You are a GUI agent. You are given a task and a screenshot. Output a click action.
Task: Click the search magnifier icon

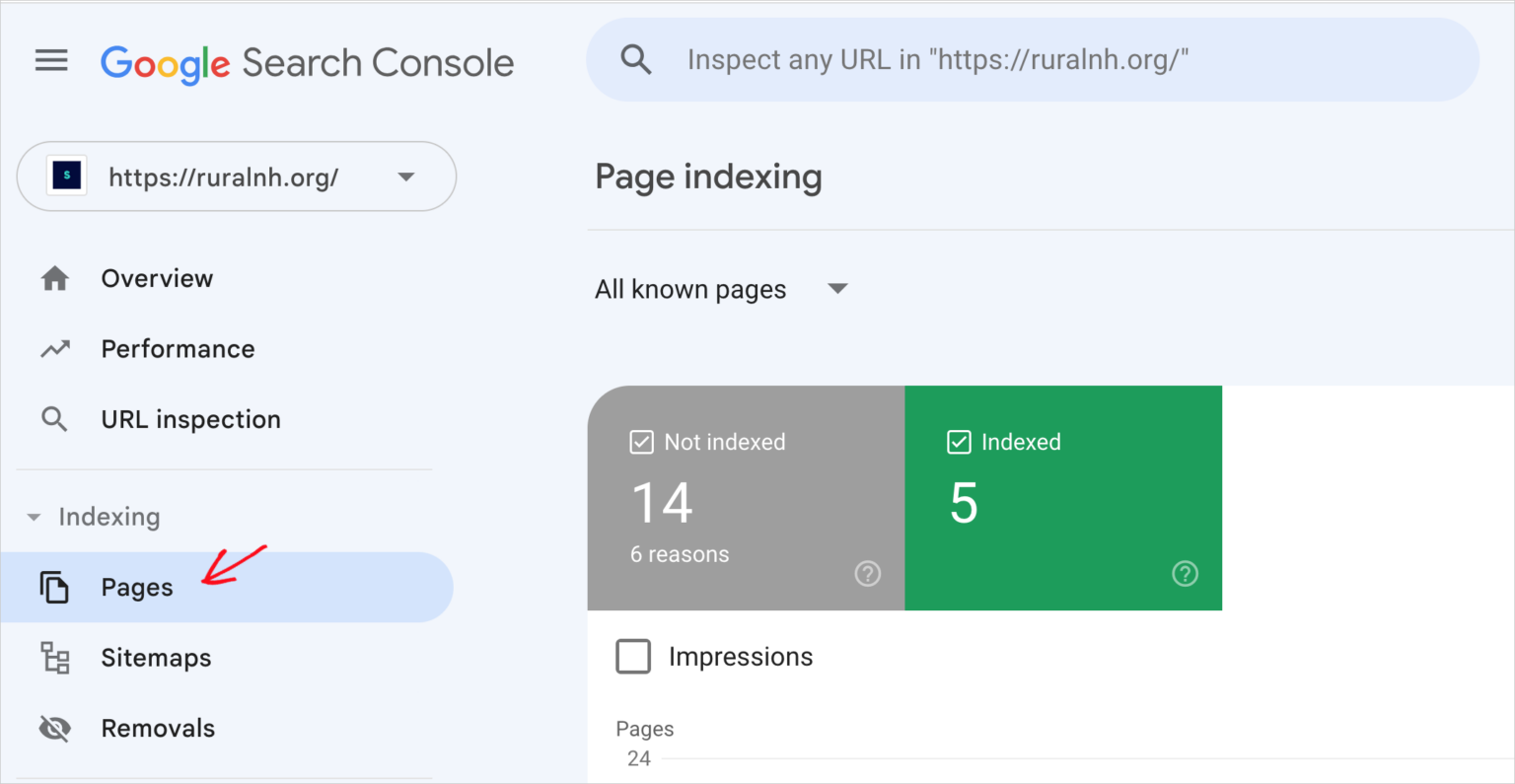coord(636,60)
